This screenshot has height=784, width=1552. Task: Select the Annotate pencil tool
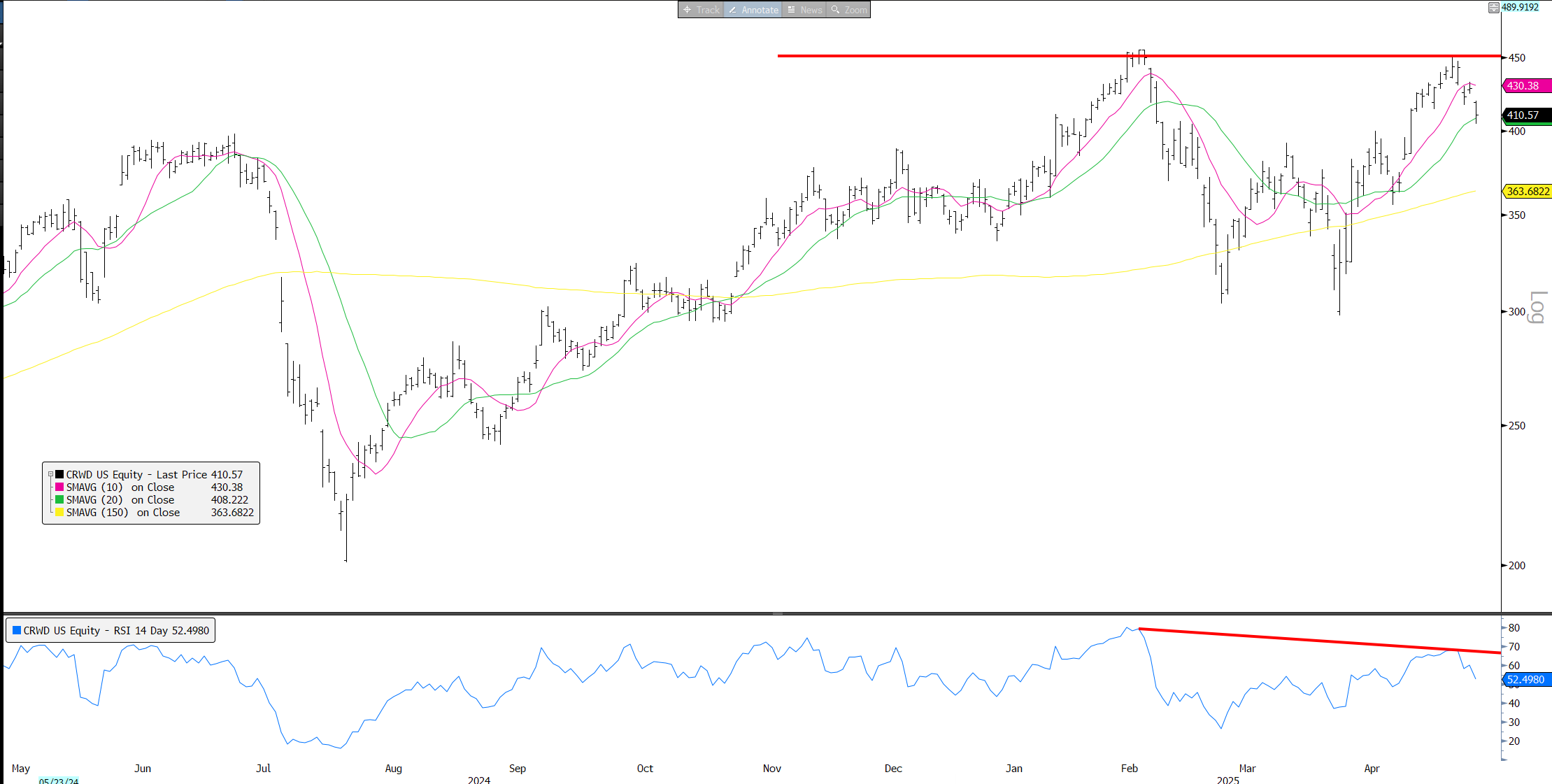[753, 10]
